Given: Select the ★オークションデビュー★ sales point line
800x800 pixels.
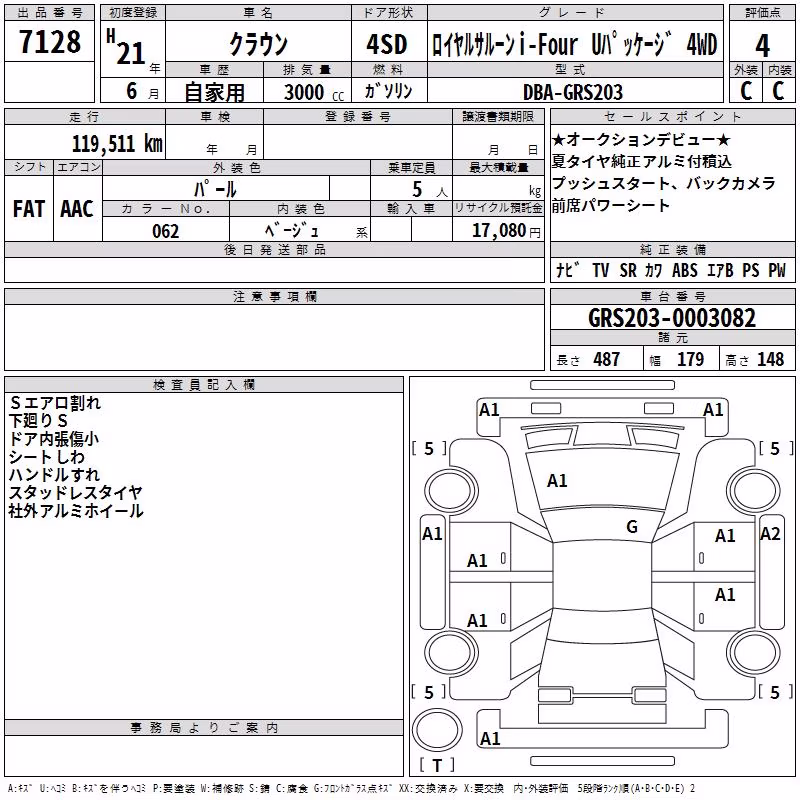Looking at the screenshot, I should click(641, 139).
